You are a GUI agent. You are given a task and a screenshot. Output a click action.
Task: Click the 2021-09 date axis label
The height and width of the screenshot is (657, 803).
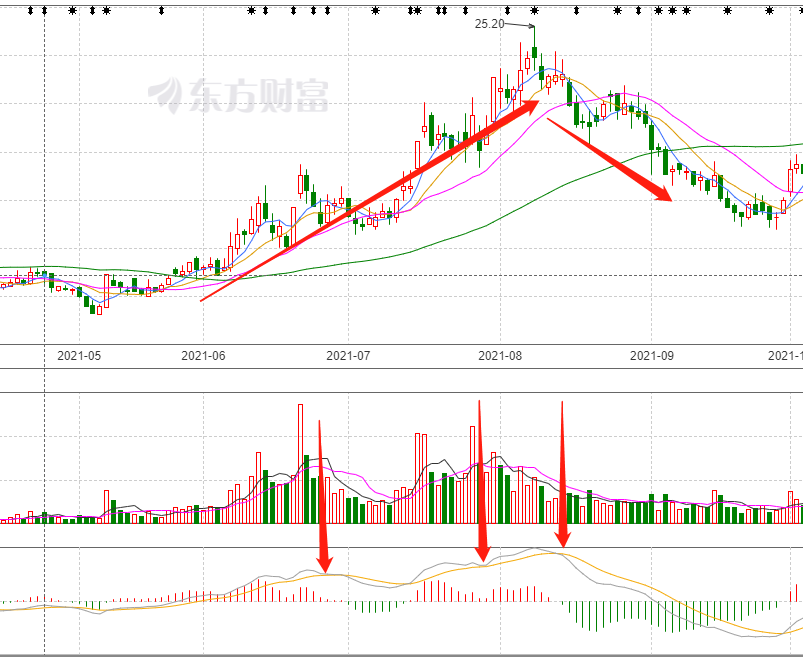click(x=651, y=355)
